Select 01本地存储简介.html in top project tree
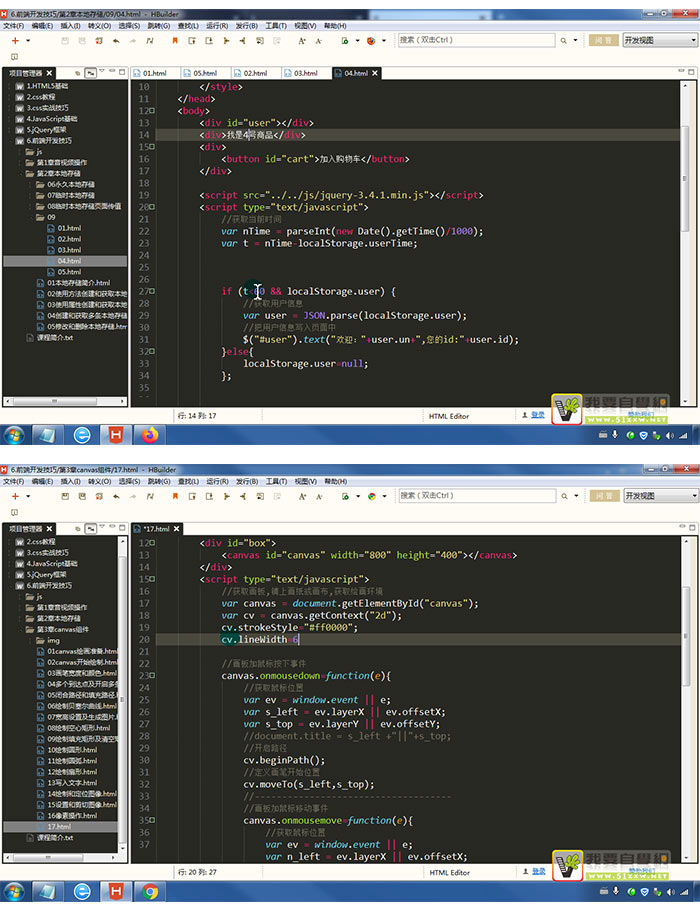 click(x=78, y=283)
